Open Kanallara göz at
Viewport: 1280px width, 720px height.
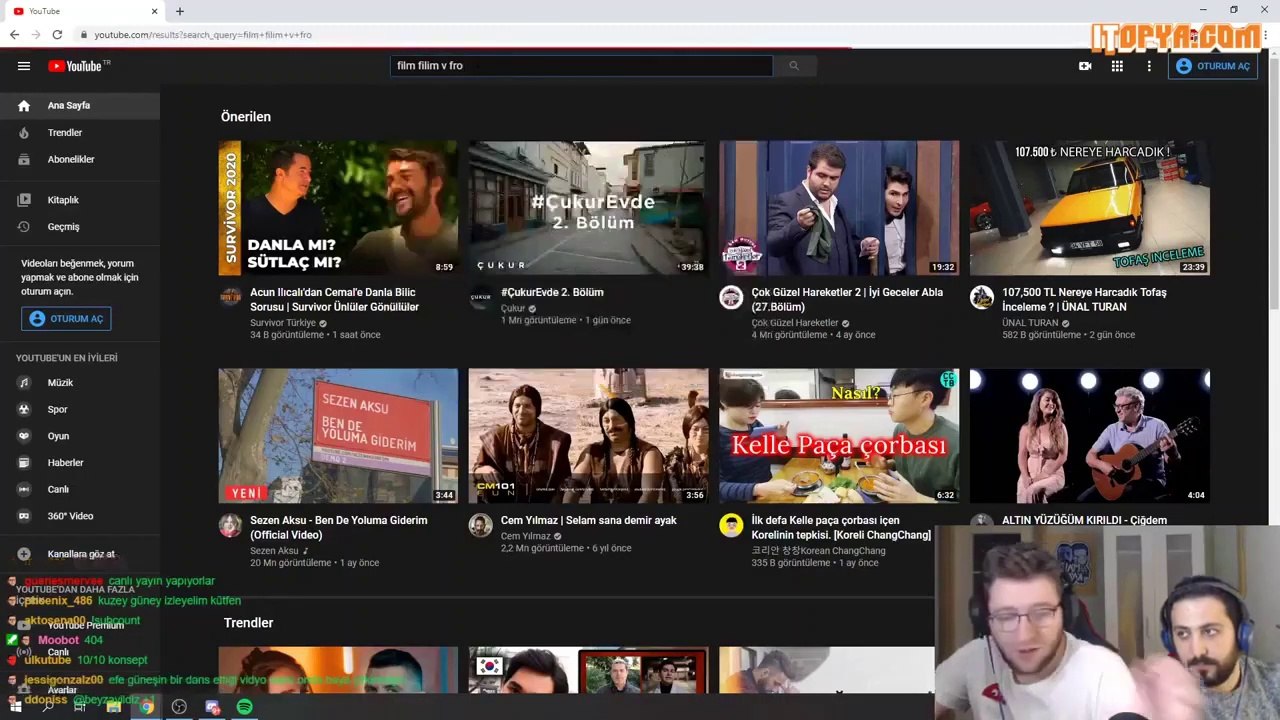point(80,554)
